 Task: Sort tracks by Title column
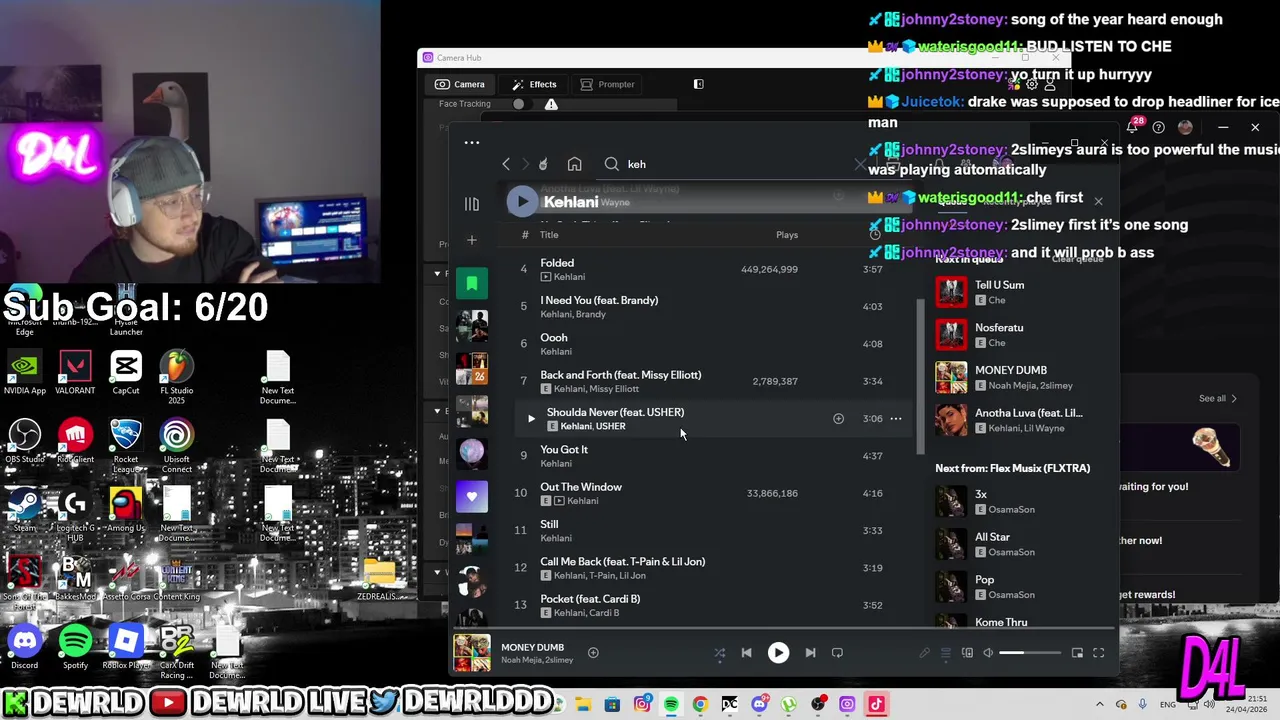pos(549,235)
